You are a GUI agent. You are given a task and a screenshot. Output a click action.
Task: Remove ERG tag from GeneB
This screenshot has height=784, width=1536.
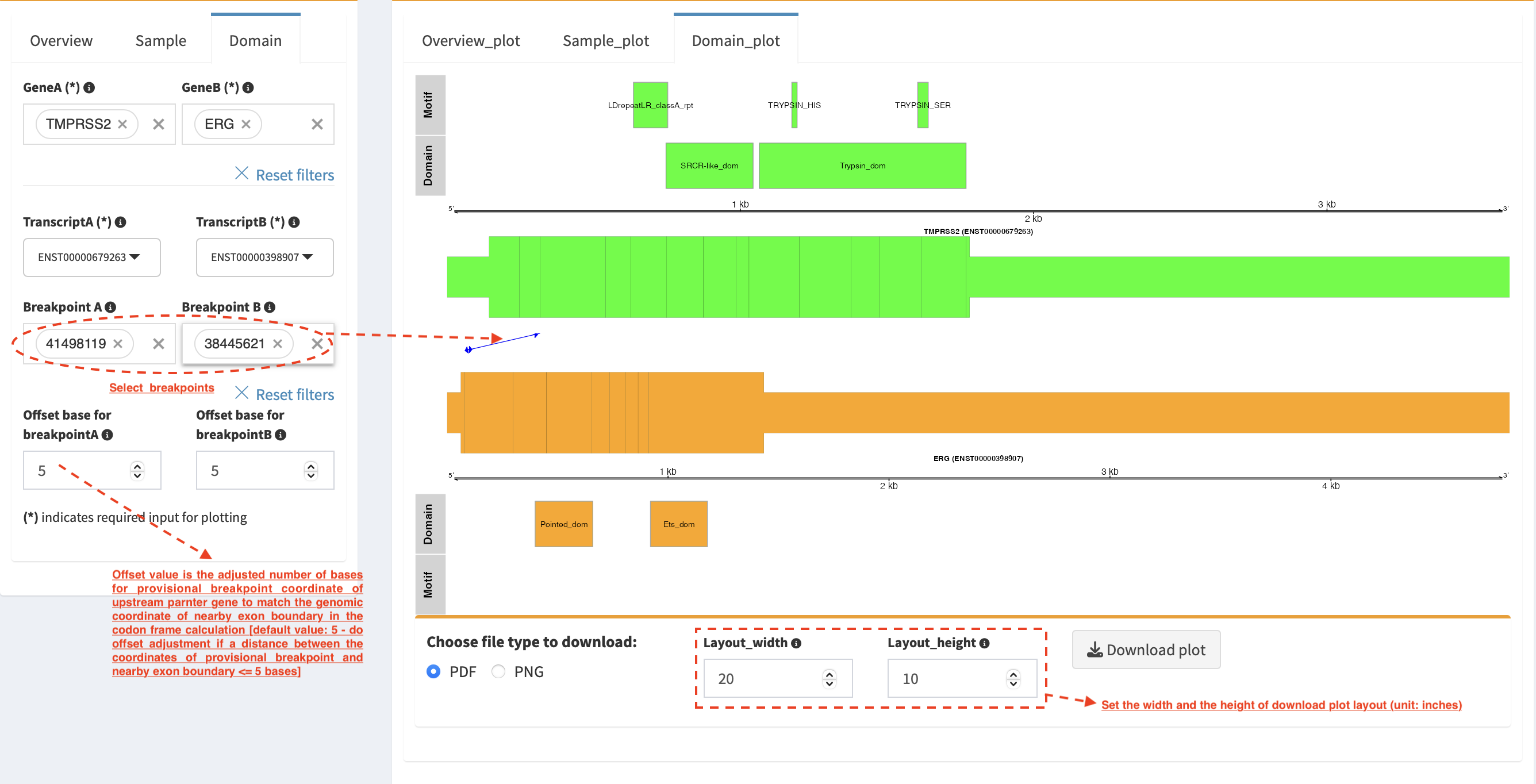tap(245, 124)
